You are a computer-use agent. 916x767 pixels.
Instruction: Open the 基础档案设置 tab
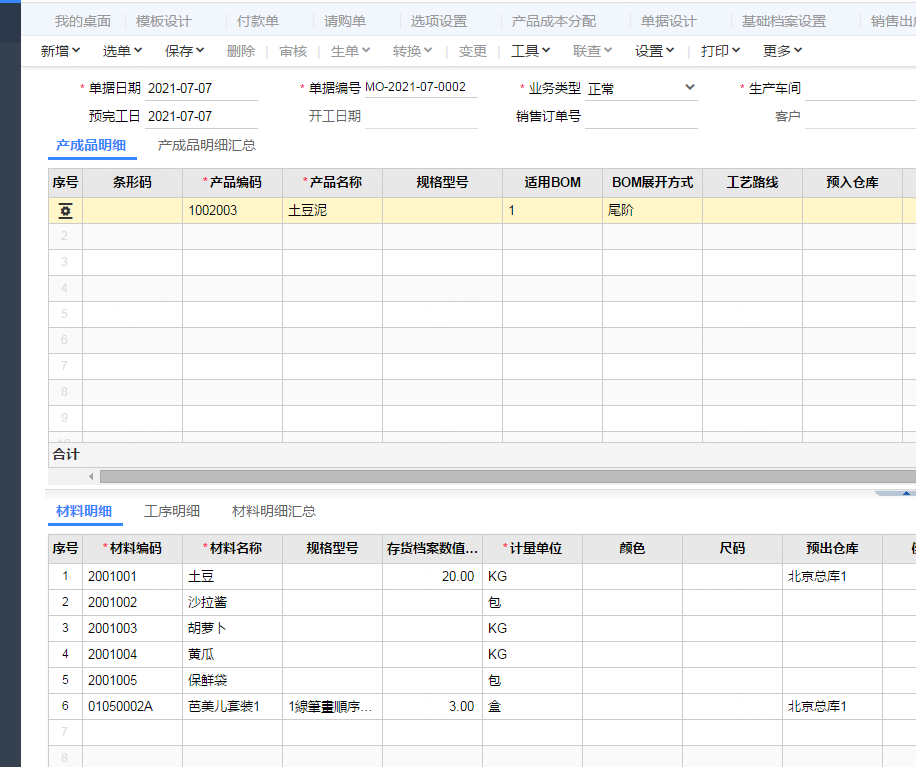[783, 21]
